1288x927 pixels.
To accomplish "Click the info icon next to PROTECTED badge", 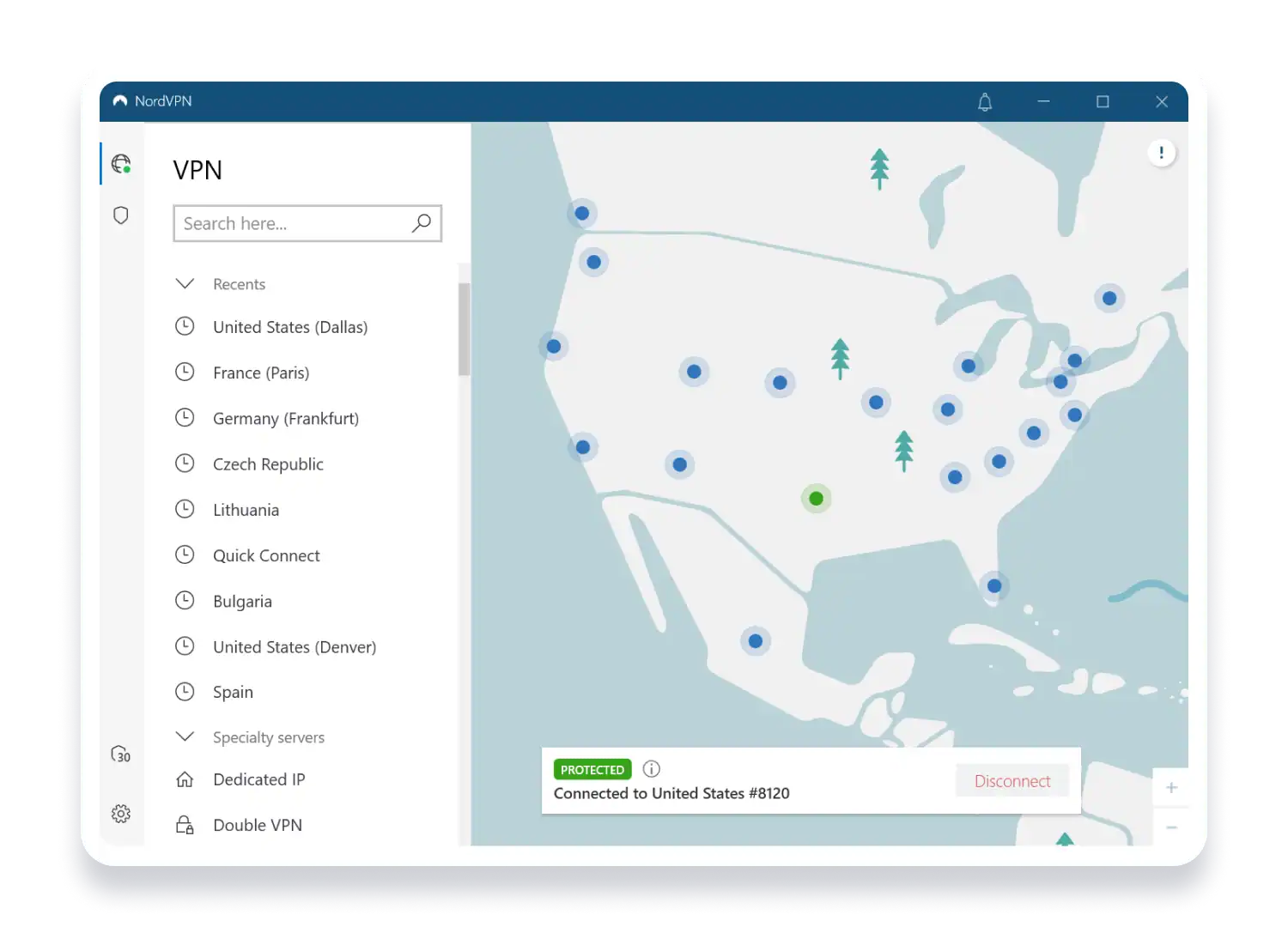I will point(652,768).
